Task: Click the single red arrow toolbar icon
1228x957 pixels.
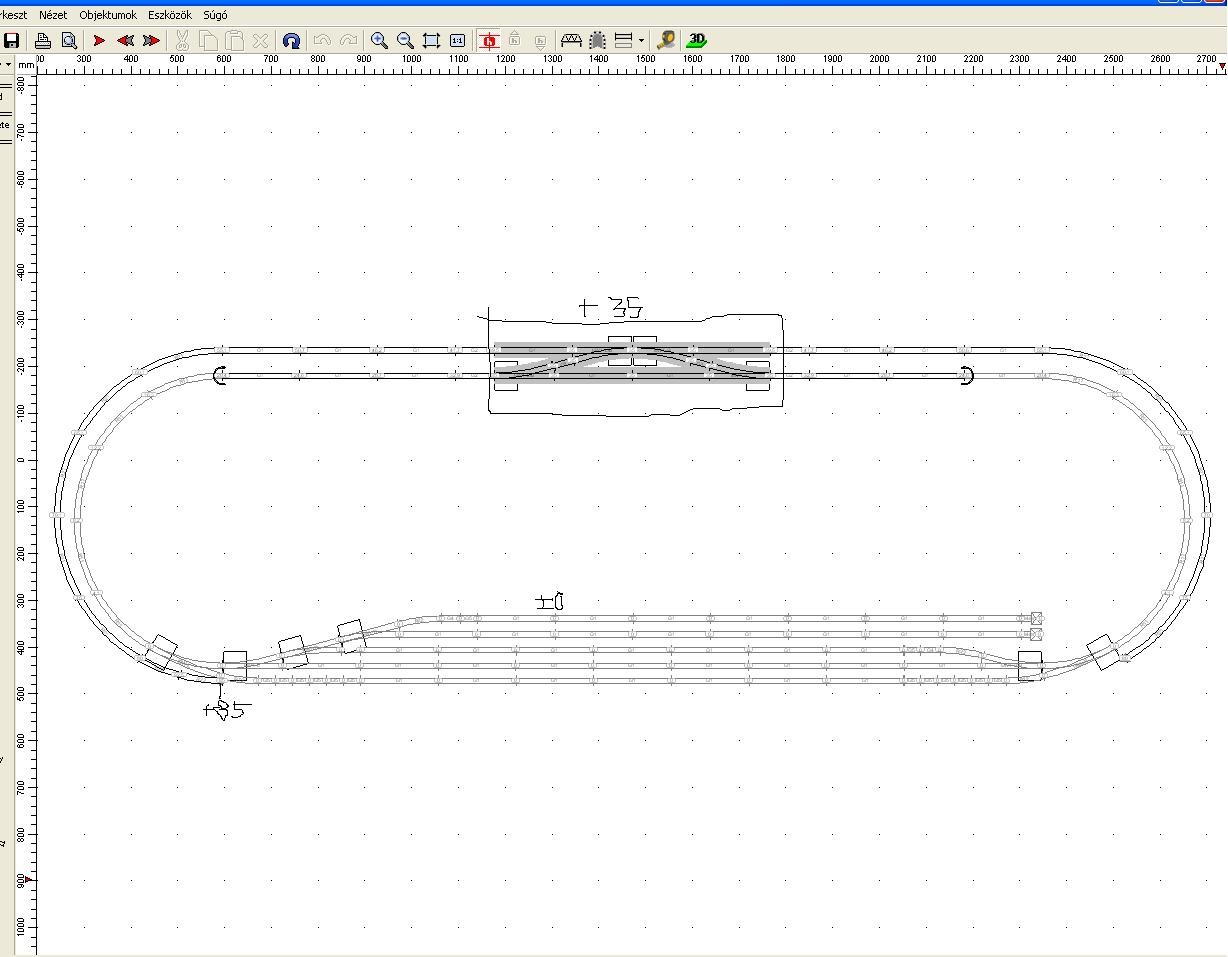Action: [x=99, y=41]
